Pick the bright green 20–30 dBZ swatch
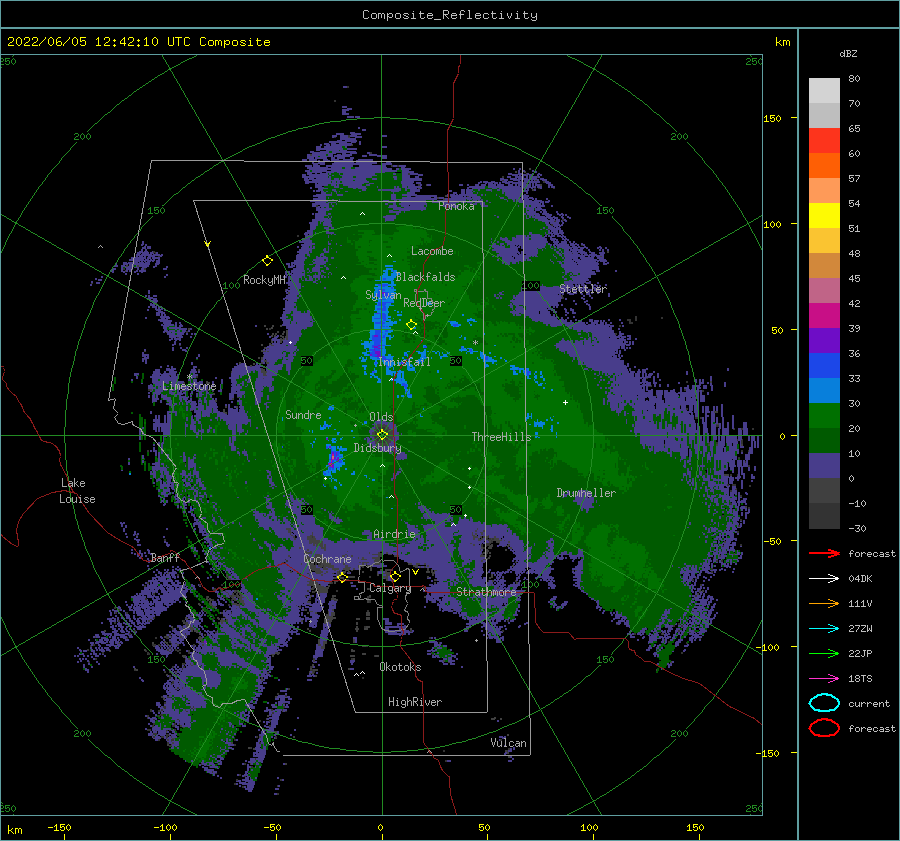Image resolution: width=900 pixels, height=841 pixels. [x=824, y=416]
